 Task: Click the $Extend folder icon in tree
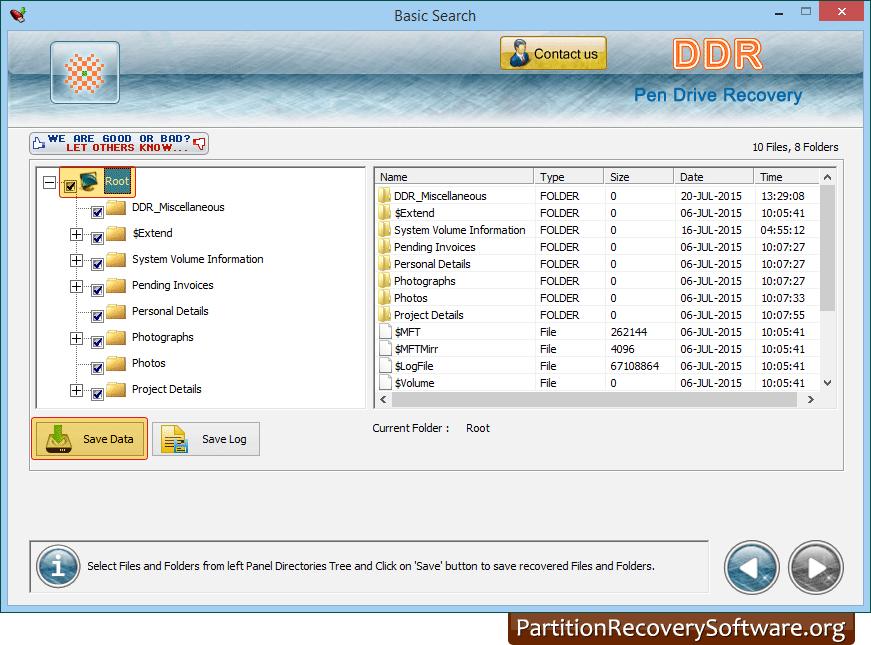pos(116,233)
